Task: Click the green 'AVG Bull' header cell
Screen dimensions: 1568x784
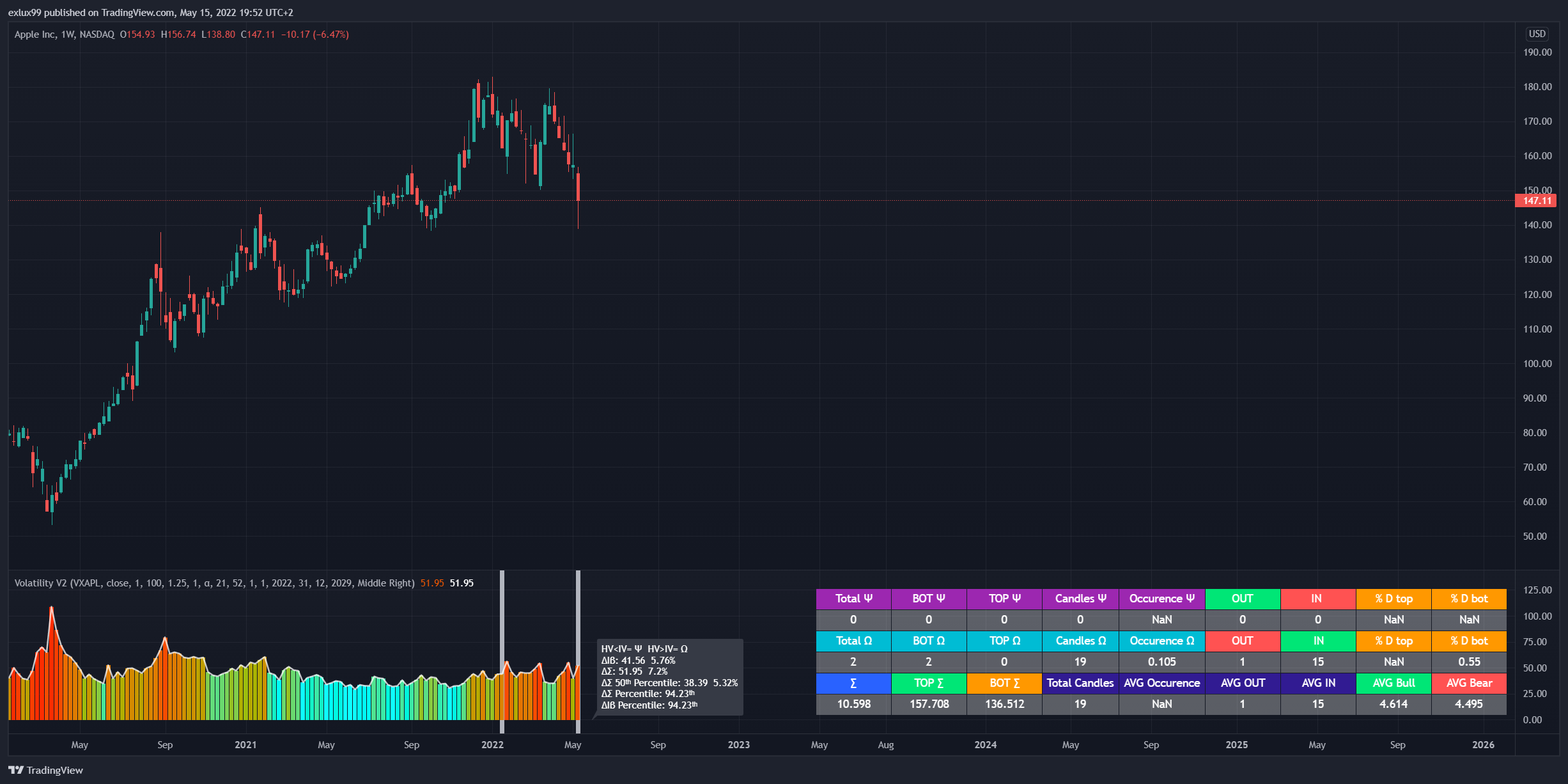Action: coord(1393,683)
